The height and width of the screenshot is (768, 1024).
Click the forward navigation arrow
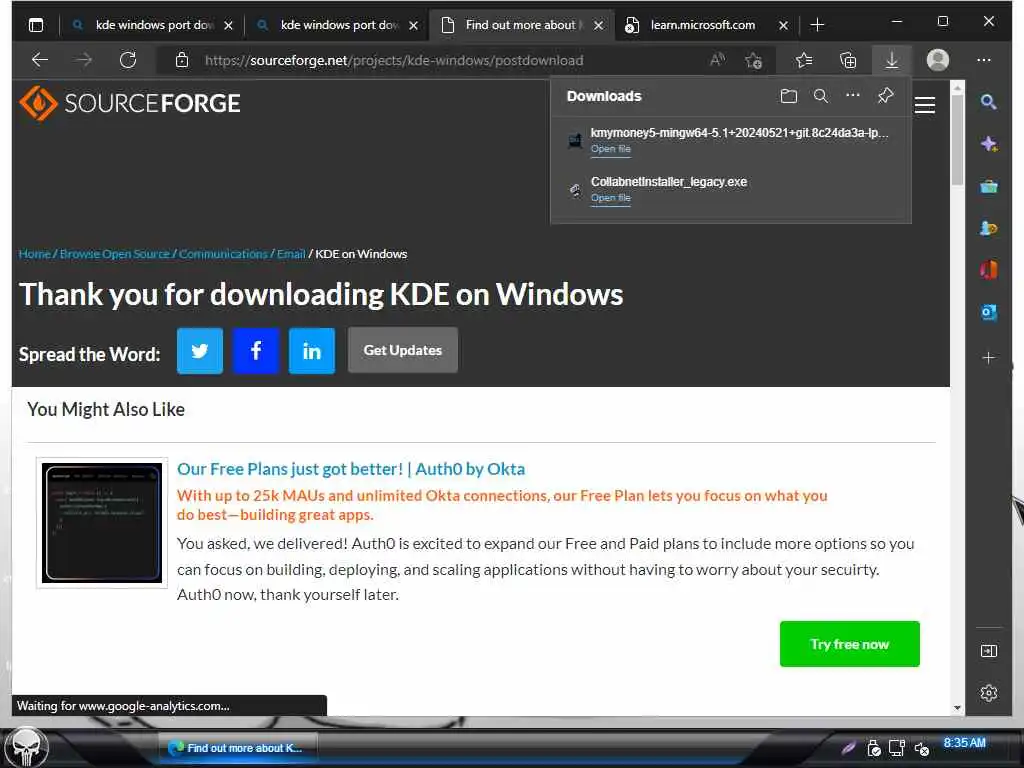pos(84,60)
